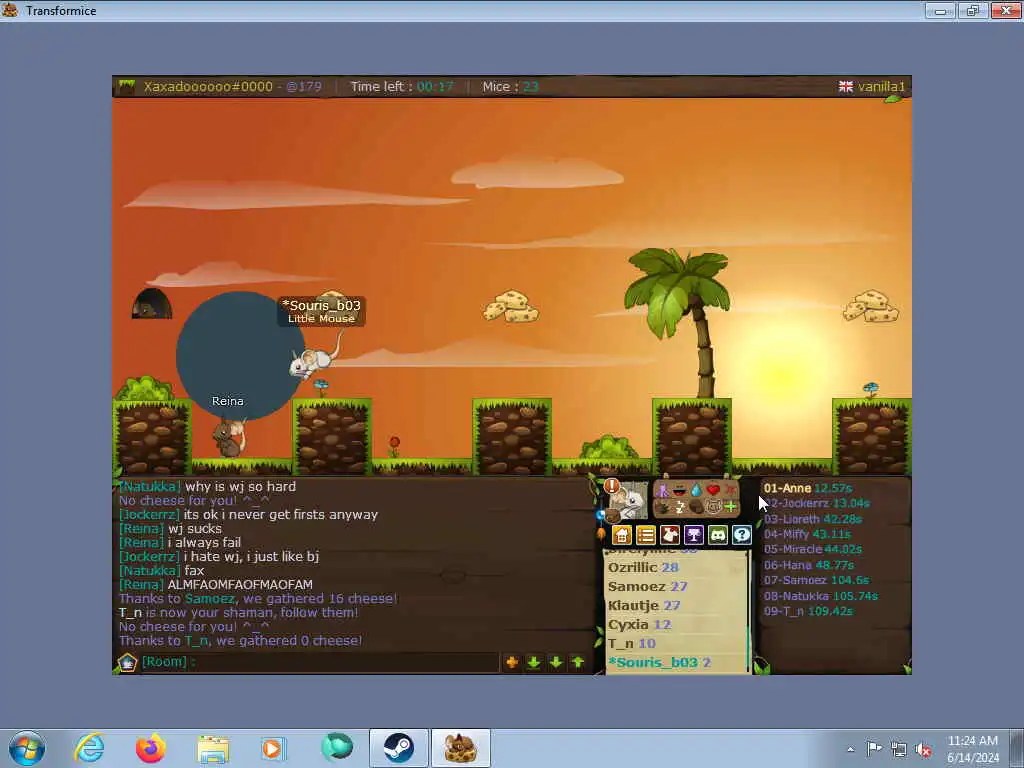Open the Windows Start button
The height and width of the screenshot is (768, 1024).
27,748
